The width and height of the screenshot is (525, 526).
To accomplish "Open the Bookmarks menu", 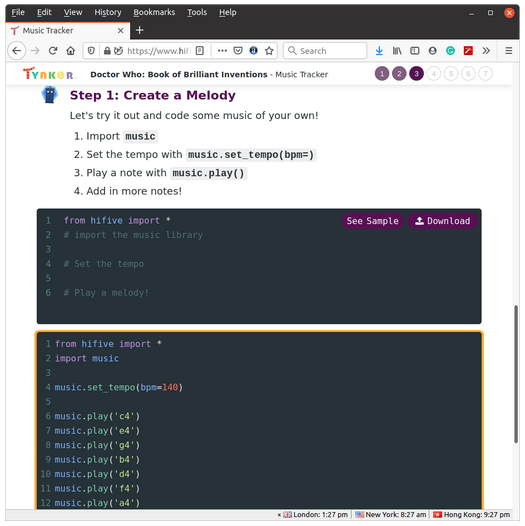I will (154, 12).
